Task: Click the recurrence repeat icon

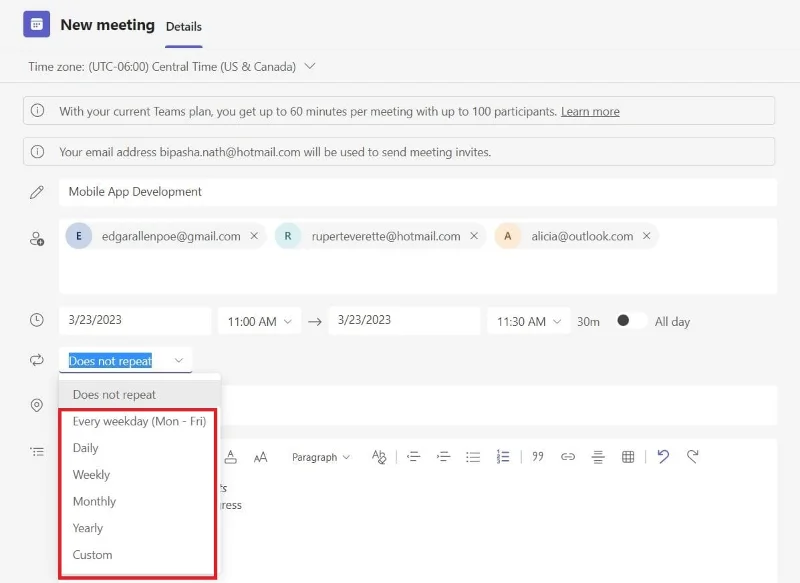Action: 37,360
